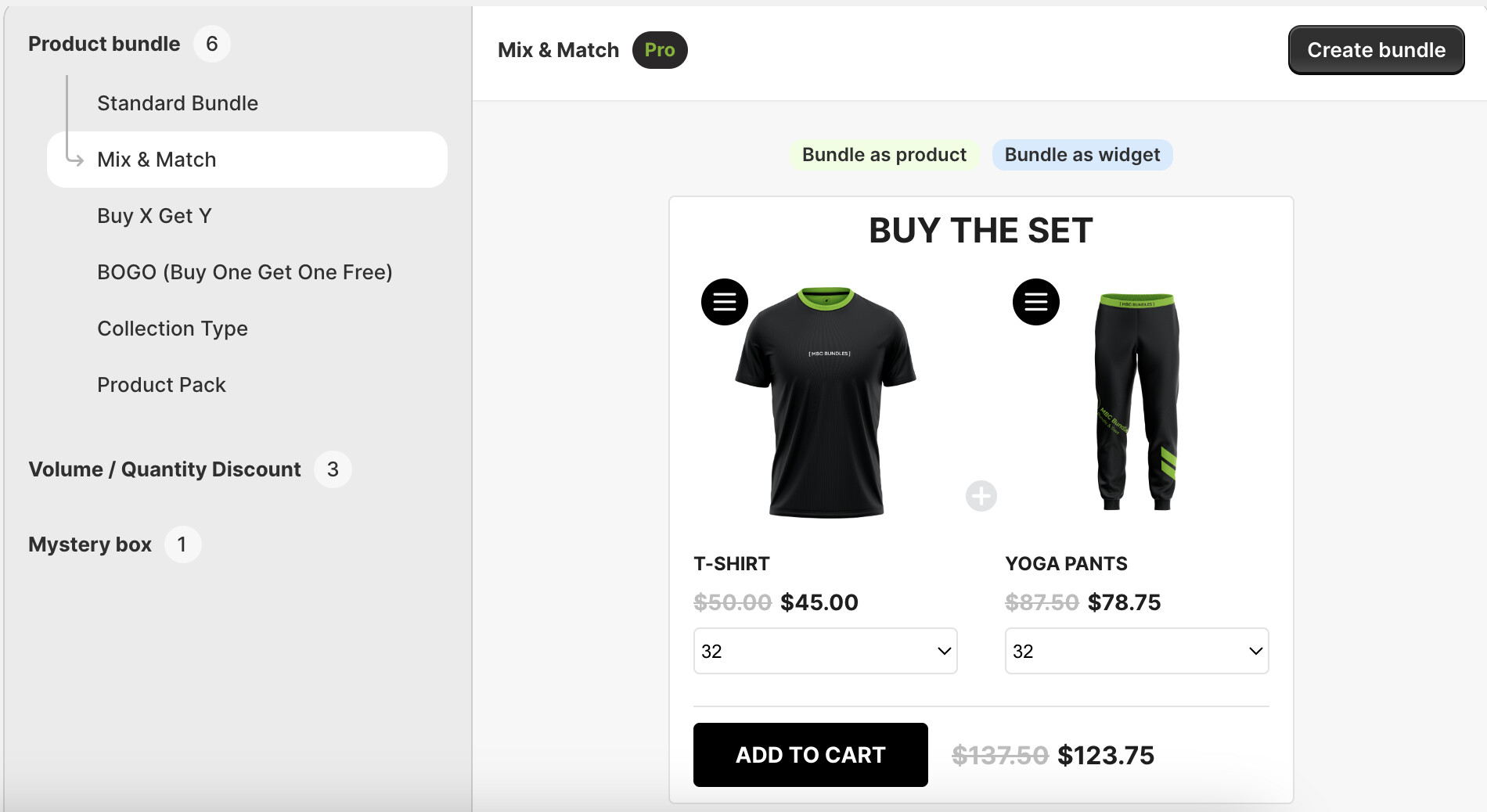
Task: Click the plus icon between products
Action: 981,496
